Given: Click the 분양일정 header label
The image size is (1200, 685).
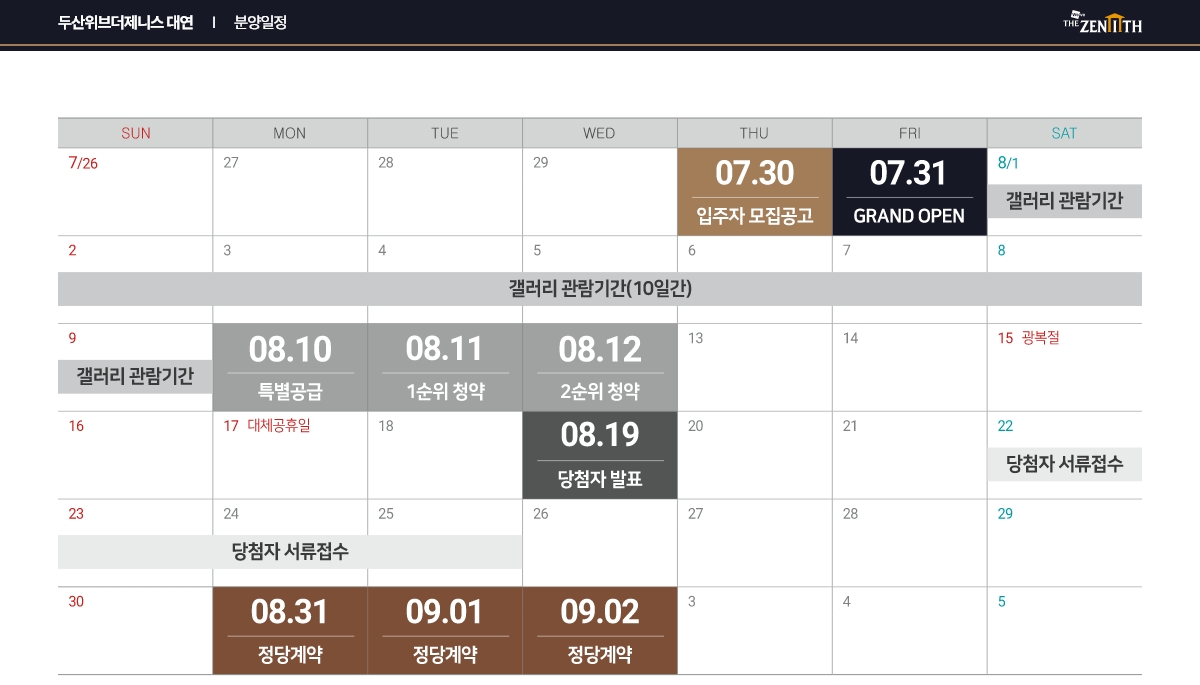Looking at the screenshot, I should (x=260, y=22).
